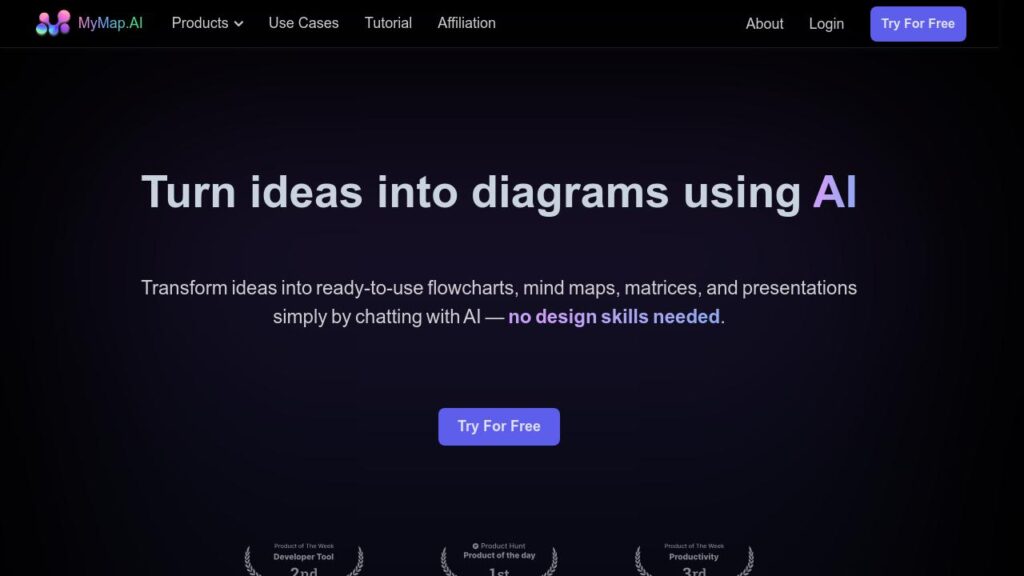Click the central Try For Free button
Viewport: 1024px width, 576px height.
pyautogui.click(x=498, y=426)
